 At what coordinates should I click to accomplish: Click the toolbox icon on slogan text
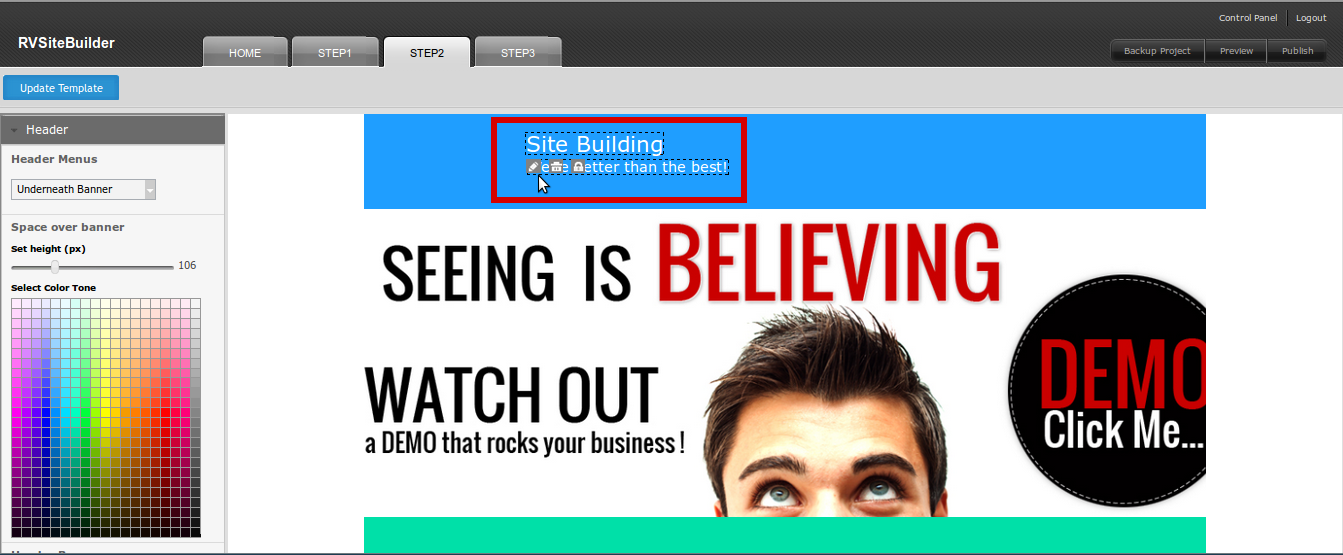pos(556,167)
